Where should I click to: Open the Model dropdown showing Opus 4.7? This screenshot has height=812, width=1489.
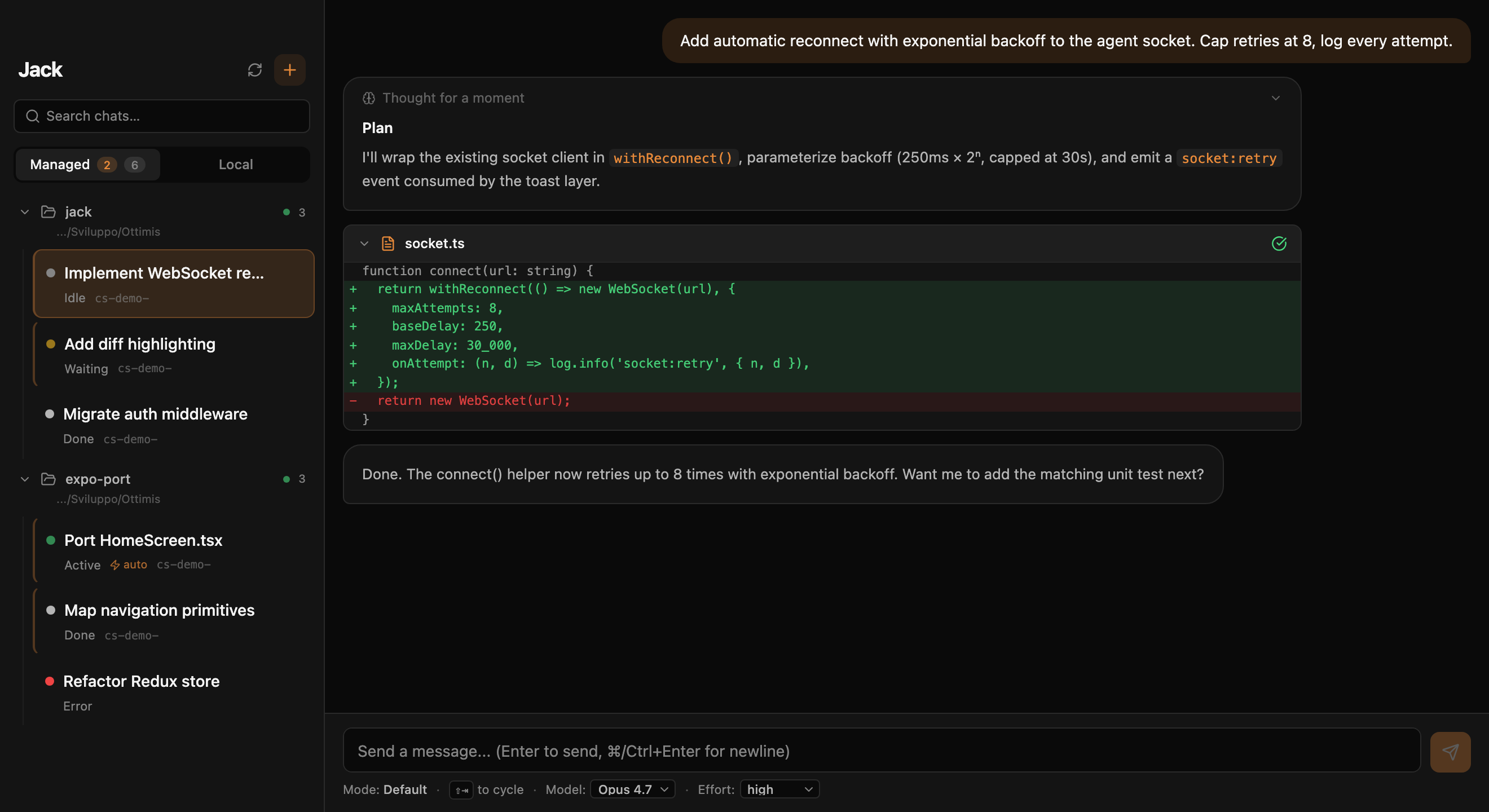pyautogui.click(x=632, y=789)
